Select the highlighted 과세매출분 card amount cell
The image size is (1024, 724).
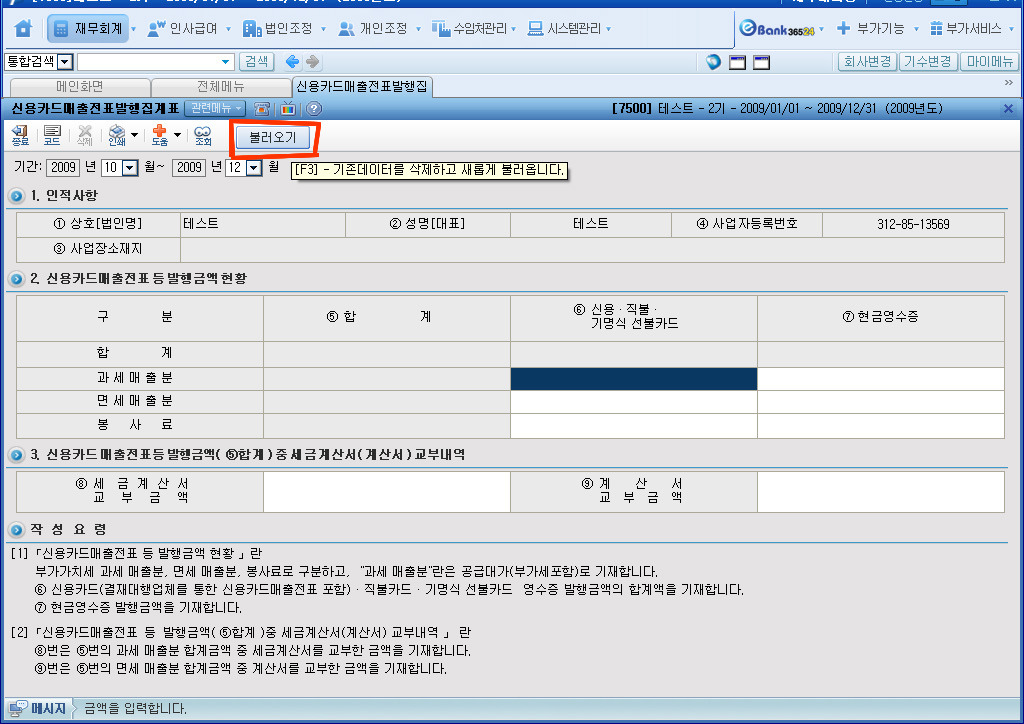[633, 379]
